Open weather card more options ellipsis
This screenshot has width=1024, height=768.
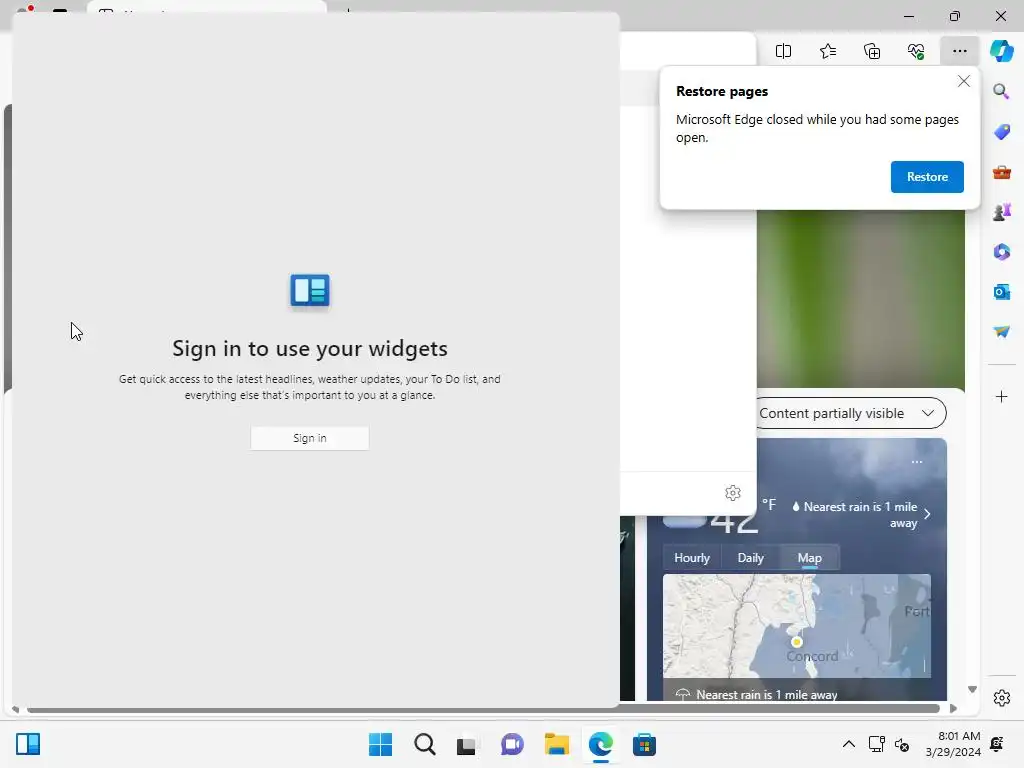(x=917, y=462)
